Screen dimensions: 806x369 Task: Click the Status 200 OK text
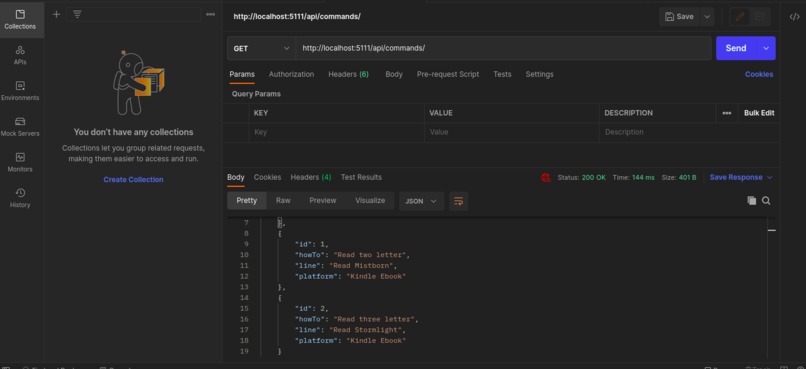click(581, 177)
